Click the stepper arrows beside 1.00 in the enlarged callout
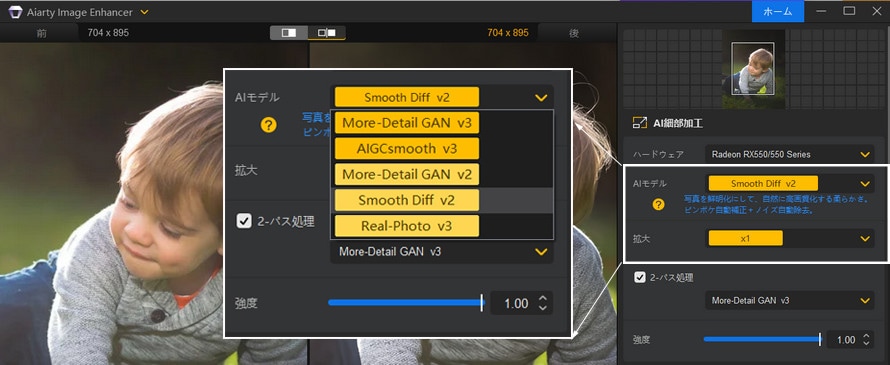 coord(543,303)
